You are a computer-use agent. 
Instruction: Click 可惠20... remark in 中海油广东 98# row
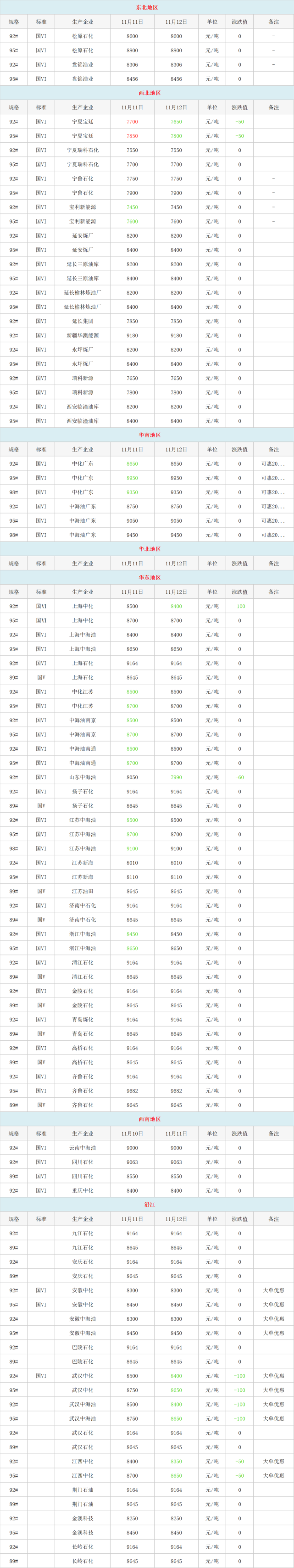[x=273, y=535]
